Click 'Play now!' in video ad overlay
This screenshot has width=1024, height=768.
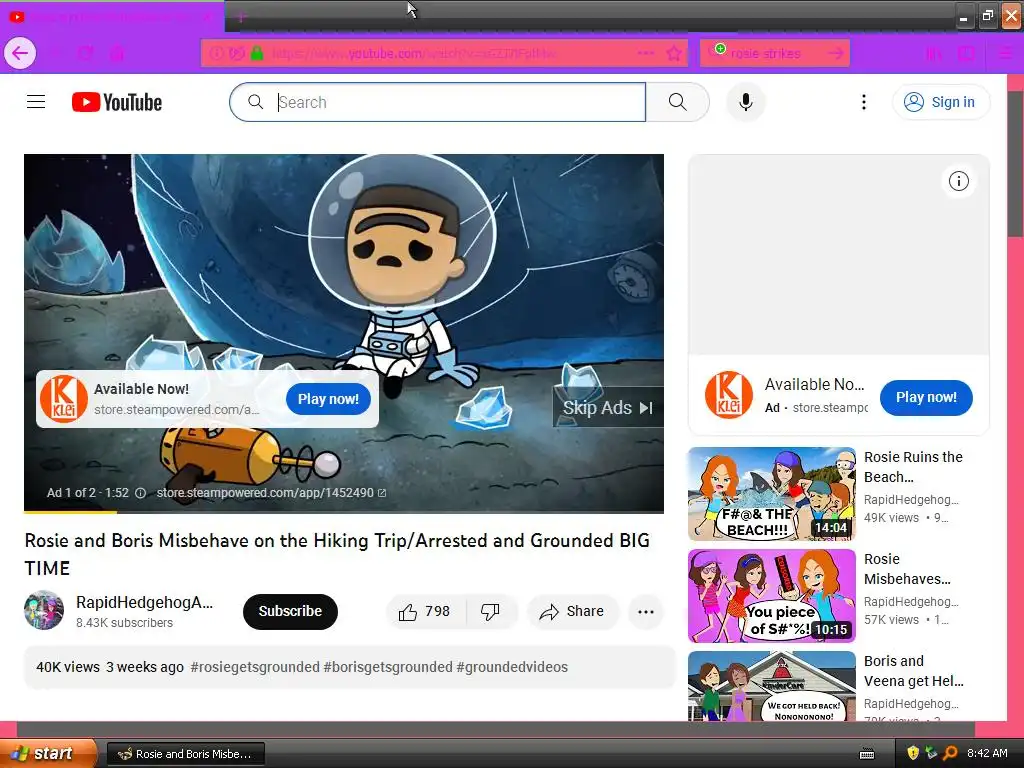pos(328,399)
